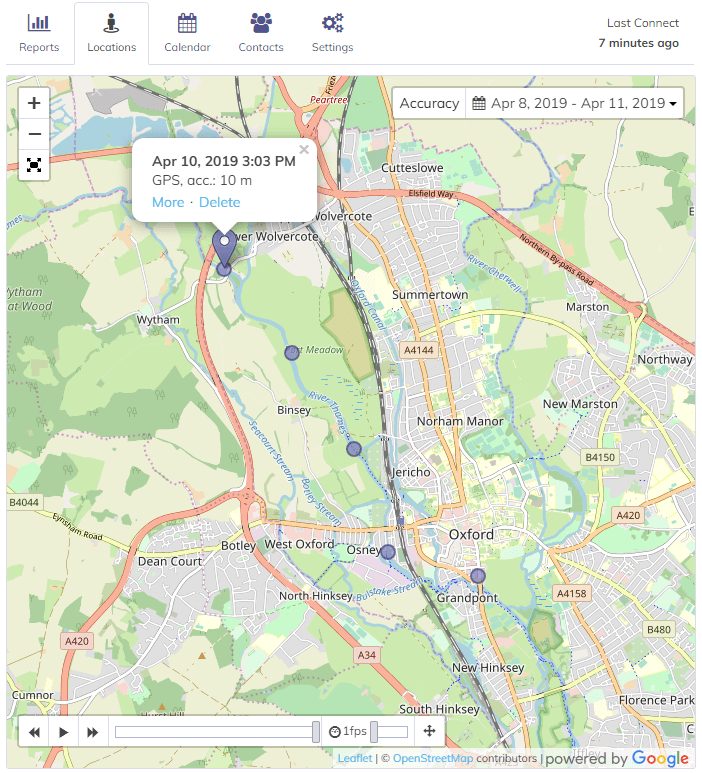The width and height of the screenshot is (702, 773).
Task: Click the More link in popup
Action: coord(168,202)
